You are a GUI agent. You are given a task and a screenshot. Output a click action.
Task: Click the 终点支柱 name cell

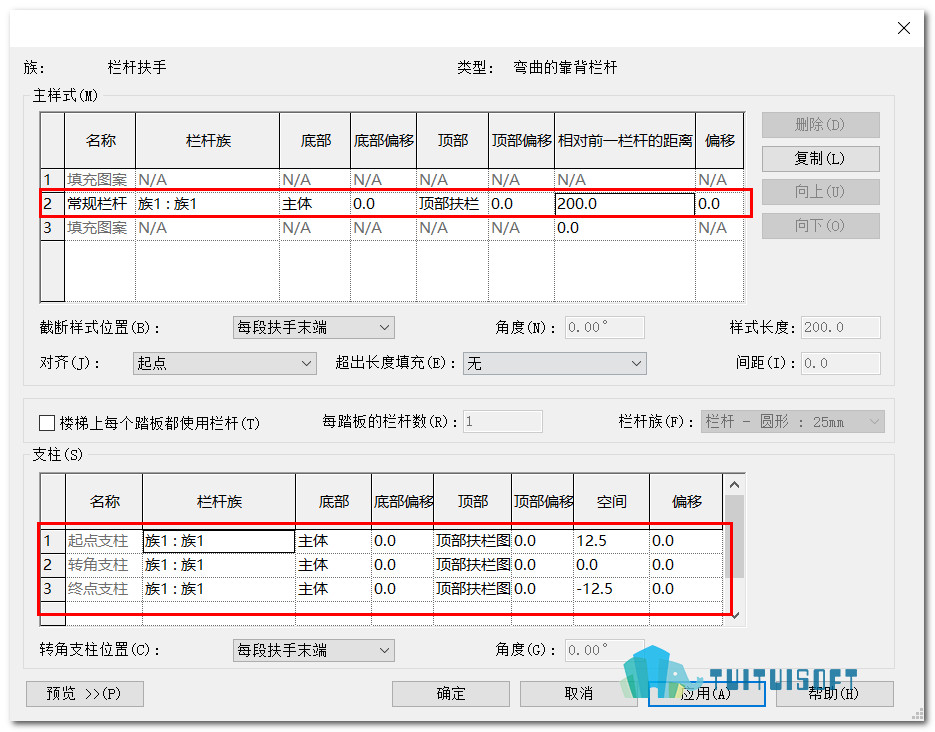(103, 589)
